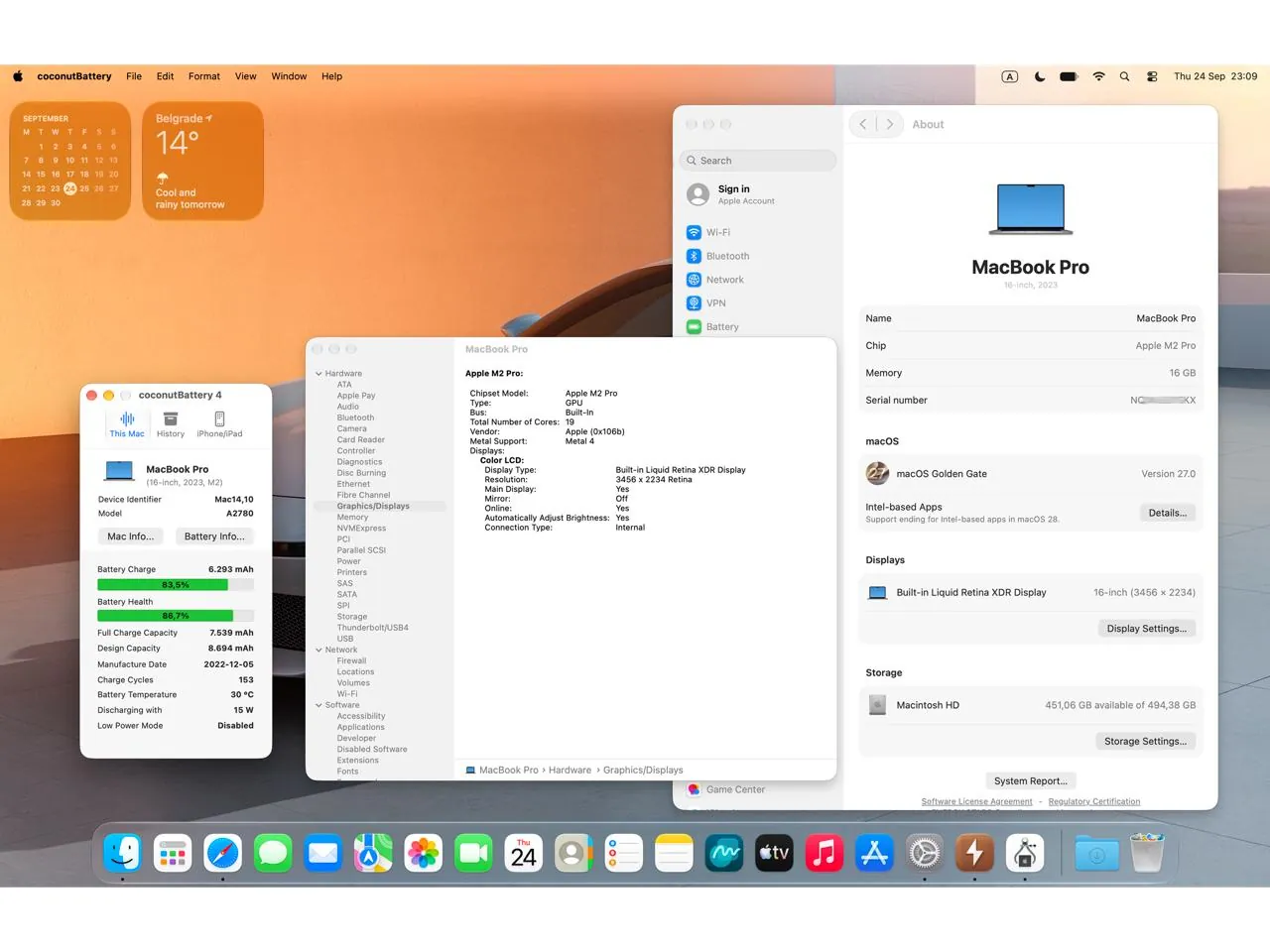Image resolution: width=1270 pixels, height=952 pixels.
Task: Open the Trash in the Dock
Action: (x=1147, y=853)
